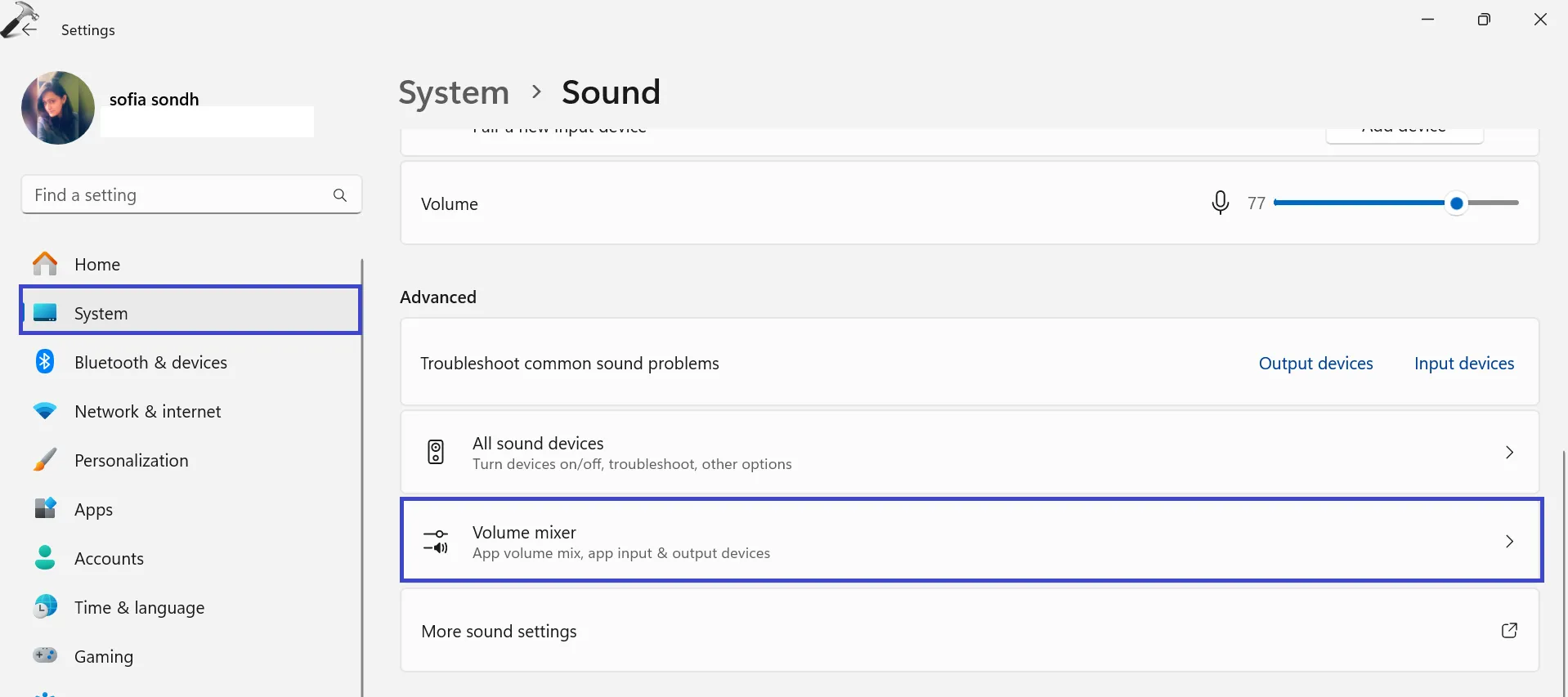Viewport: 1568px width, 697px height.
Task: Click the Bluetooth icon in sidebar
Action: 45,362
